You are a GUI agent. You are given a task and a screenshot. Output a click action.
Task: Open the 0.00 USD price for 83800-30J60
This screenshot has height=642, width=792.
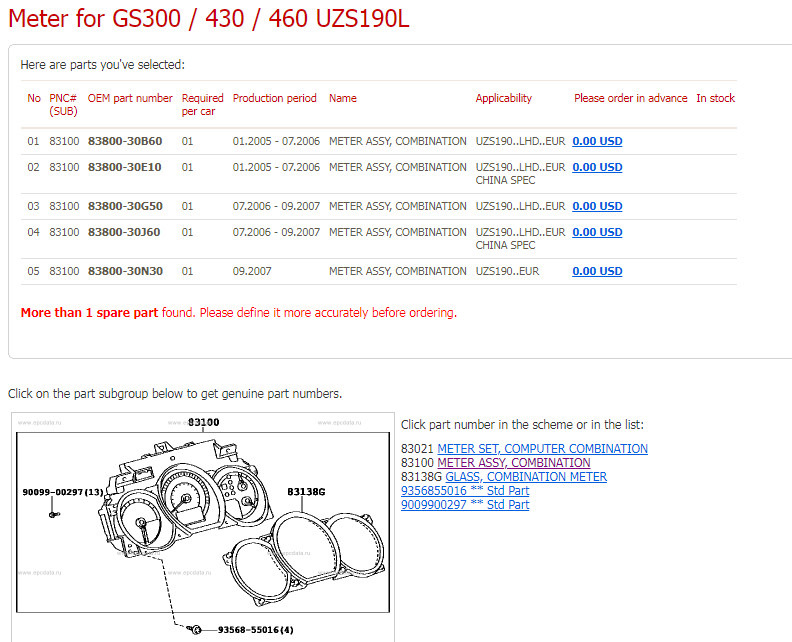pos(597,232)
